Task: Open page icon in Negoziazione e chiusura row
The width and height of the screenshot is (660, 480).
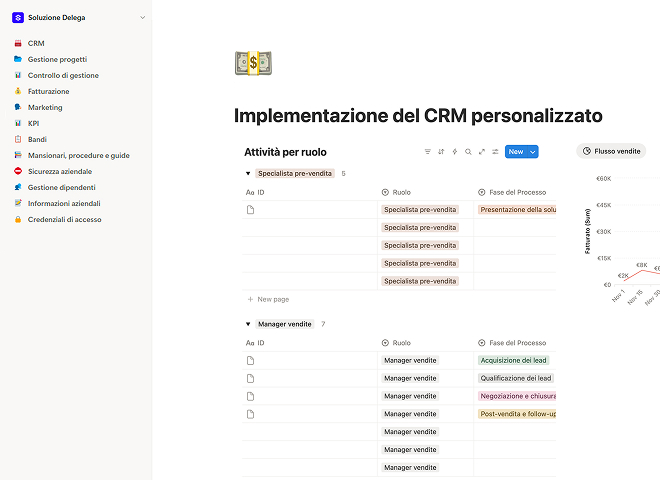Action: 250,396
